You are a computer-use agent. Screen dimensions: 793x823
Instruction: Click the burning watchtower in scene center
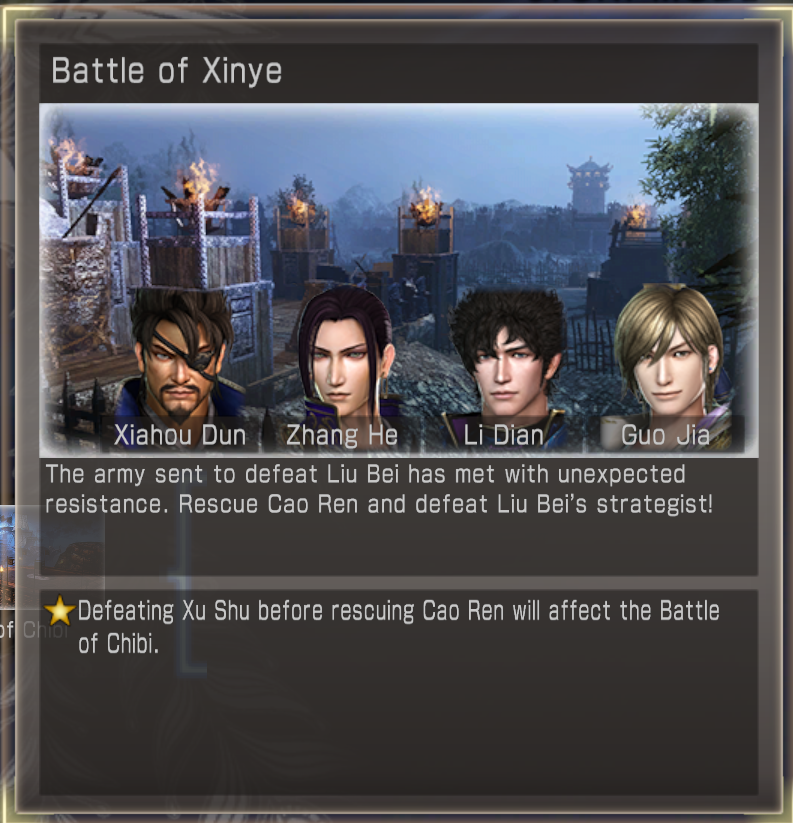tap(425, 231)
